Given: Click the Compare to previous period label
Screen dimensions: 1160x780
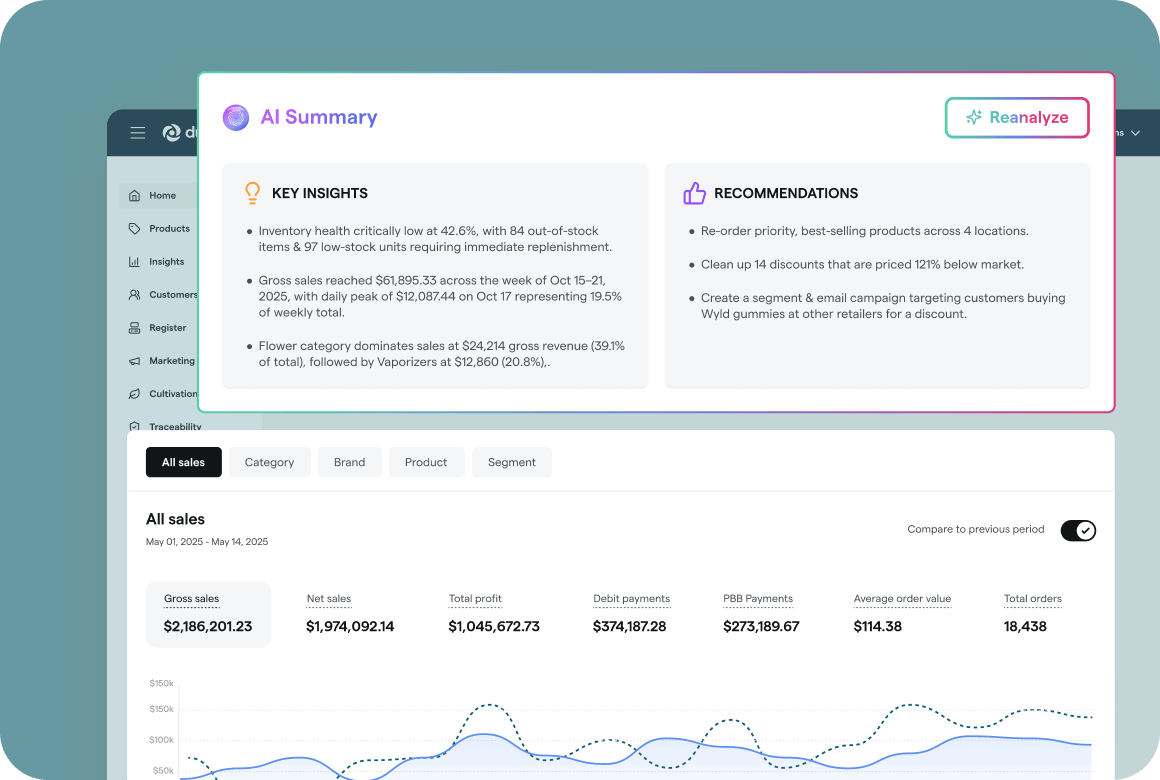Looking at the screenshot, I should tap(976, 529).
